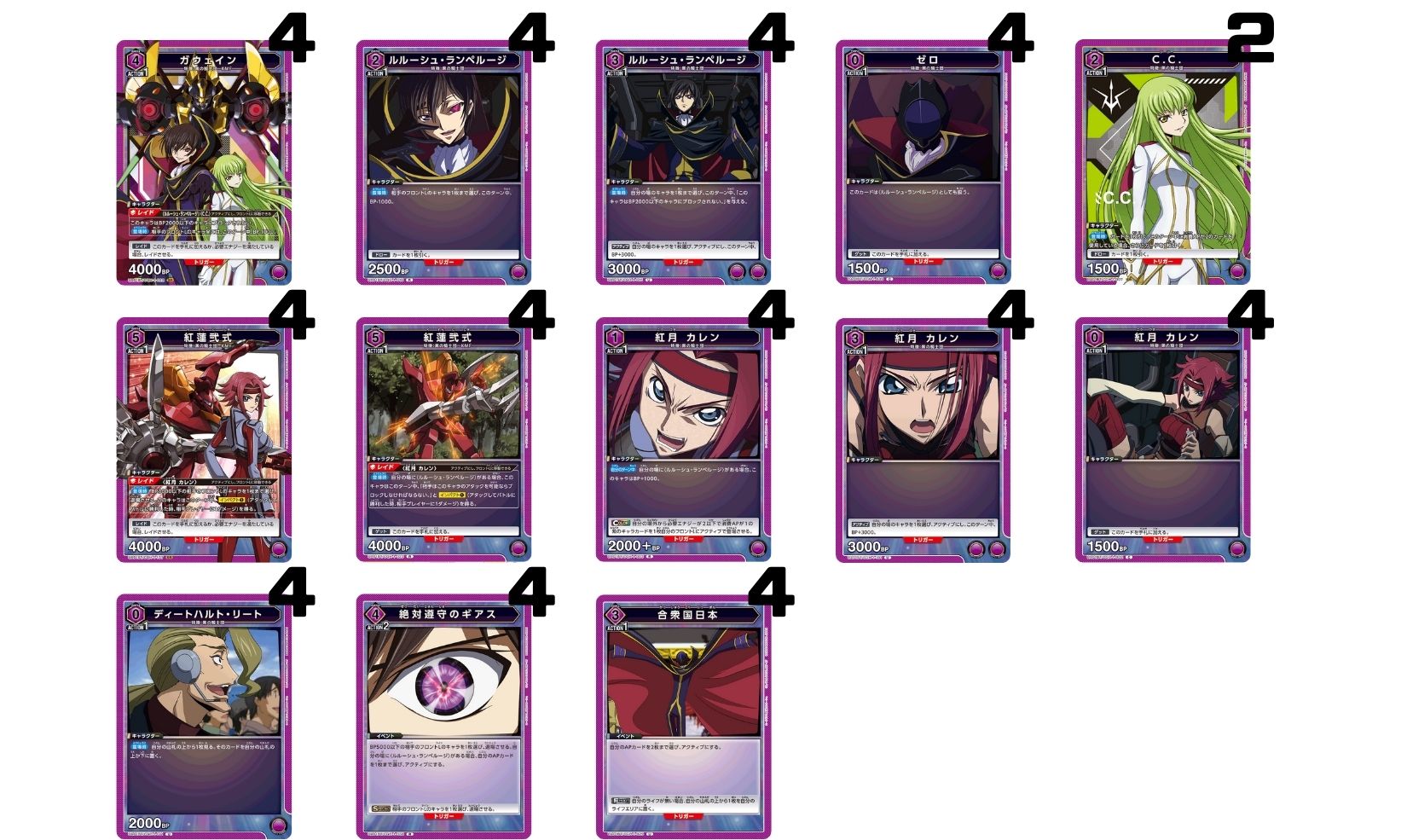This screenshot has width=1407, height=840.
Task: Click the red トリガー label on 合衆国日本 card
Action: click(x=684, y=816)
